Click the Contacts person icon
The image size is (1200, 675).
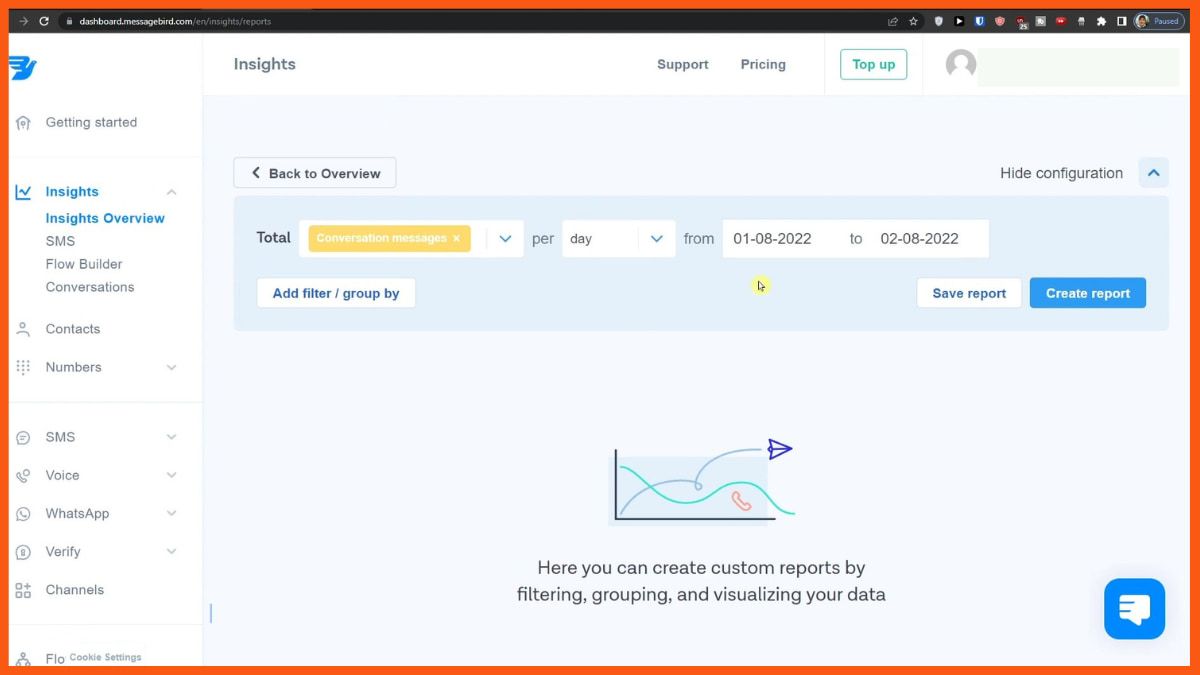pyautogui.click(x=22, y=328)
